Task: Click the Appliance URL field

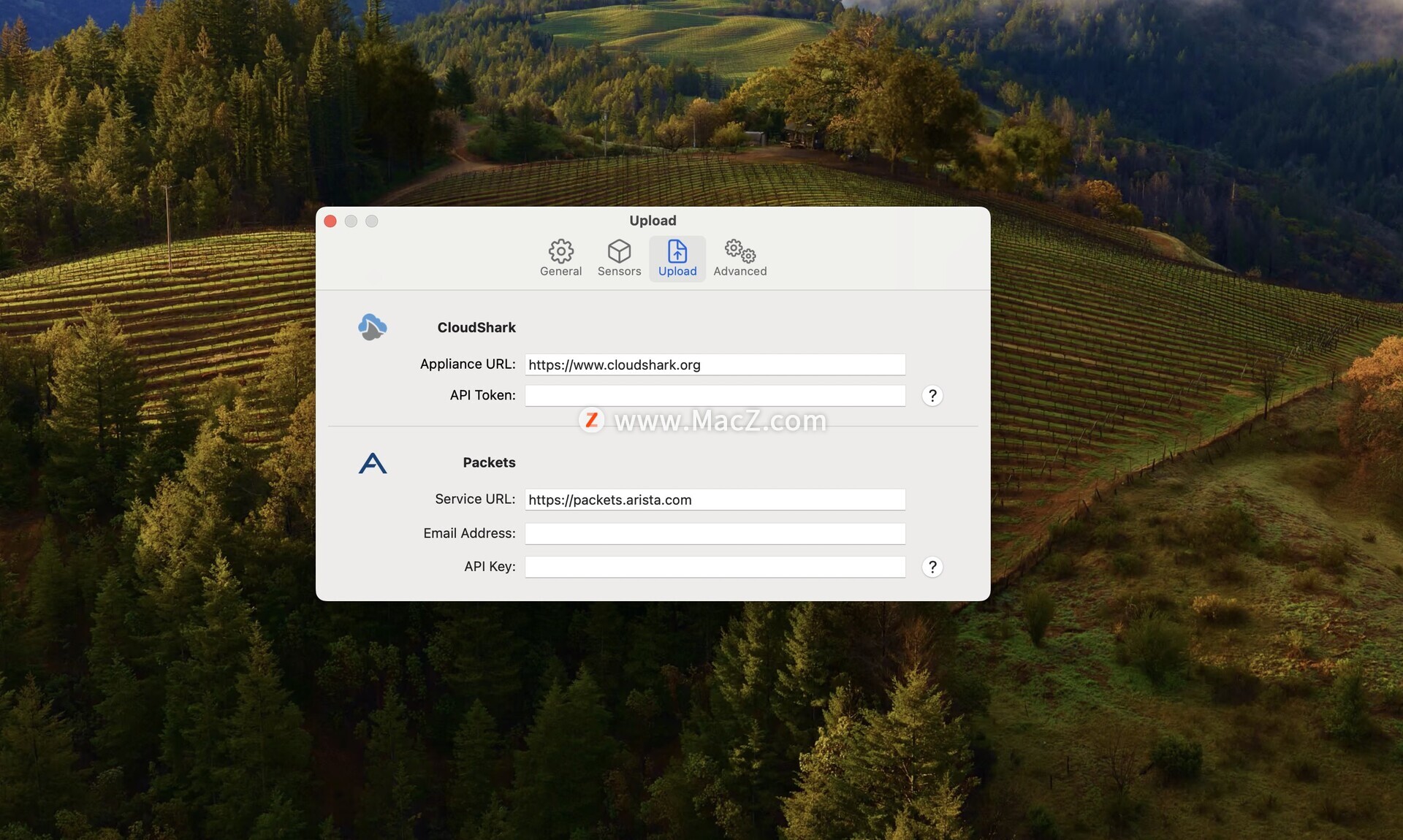Action: 715,364
